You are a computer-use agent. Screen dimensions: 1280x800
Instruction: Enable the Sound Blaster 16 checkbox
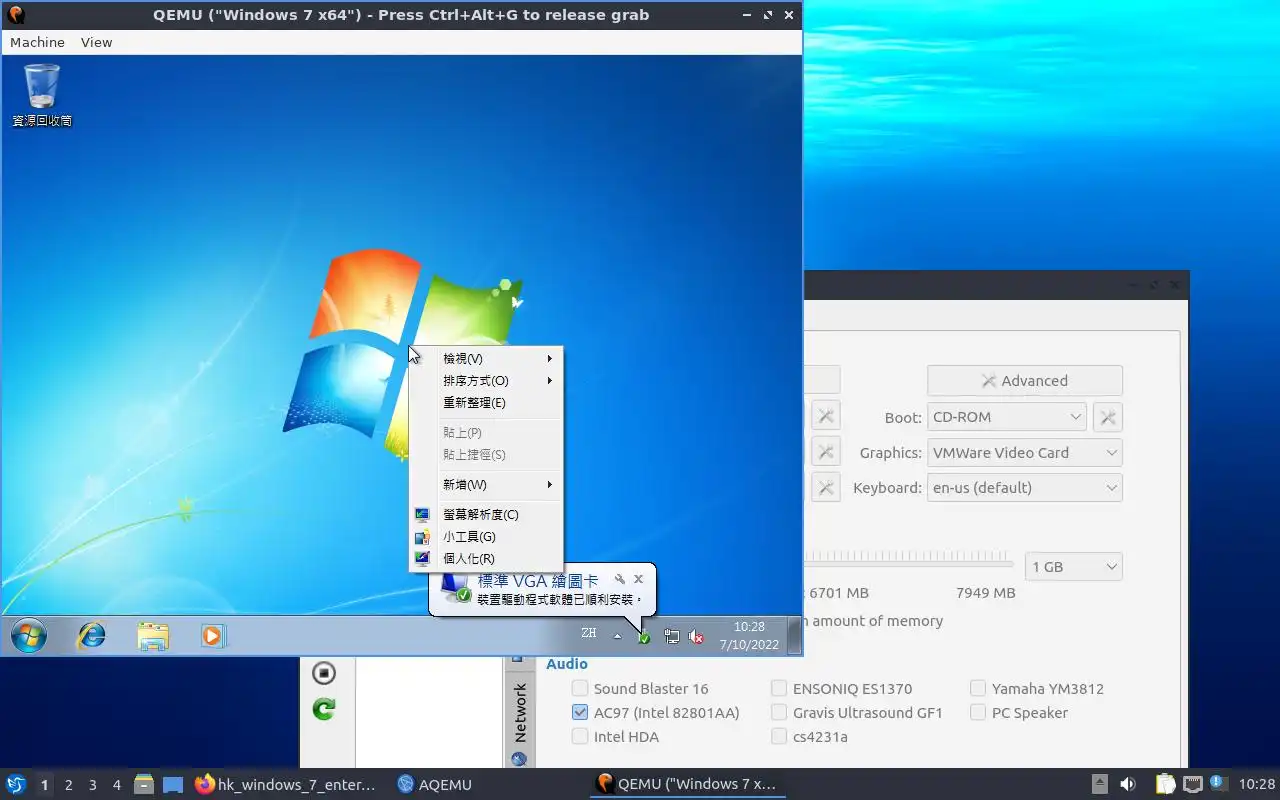coord(580,688)
